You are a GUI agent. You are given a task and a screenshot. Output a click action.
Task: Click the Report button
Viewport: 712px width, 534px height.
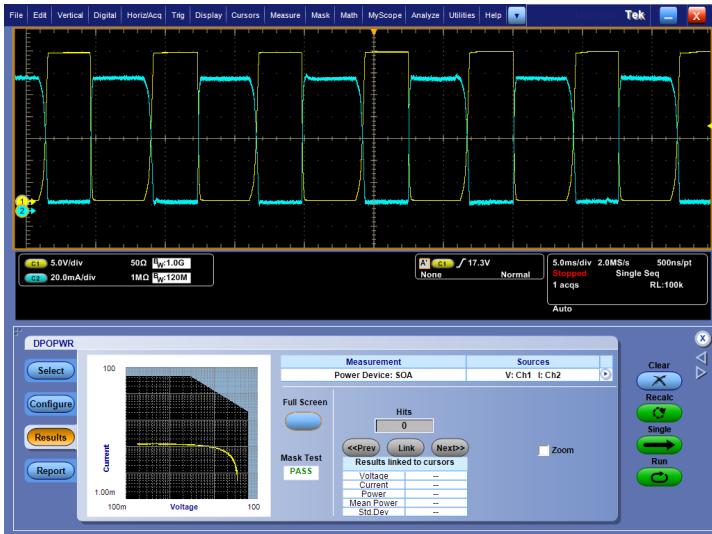51,471
